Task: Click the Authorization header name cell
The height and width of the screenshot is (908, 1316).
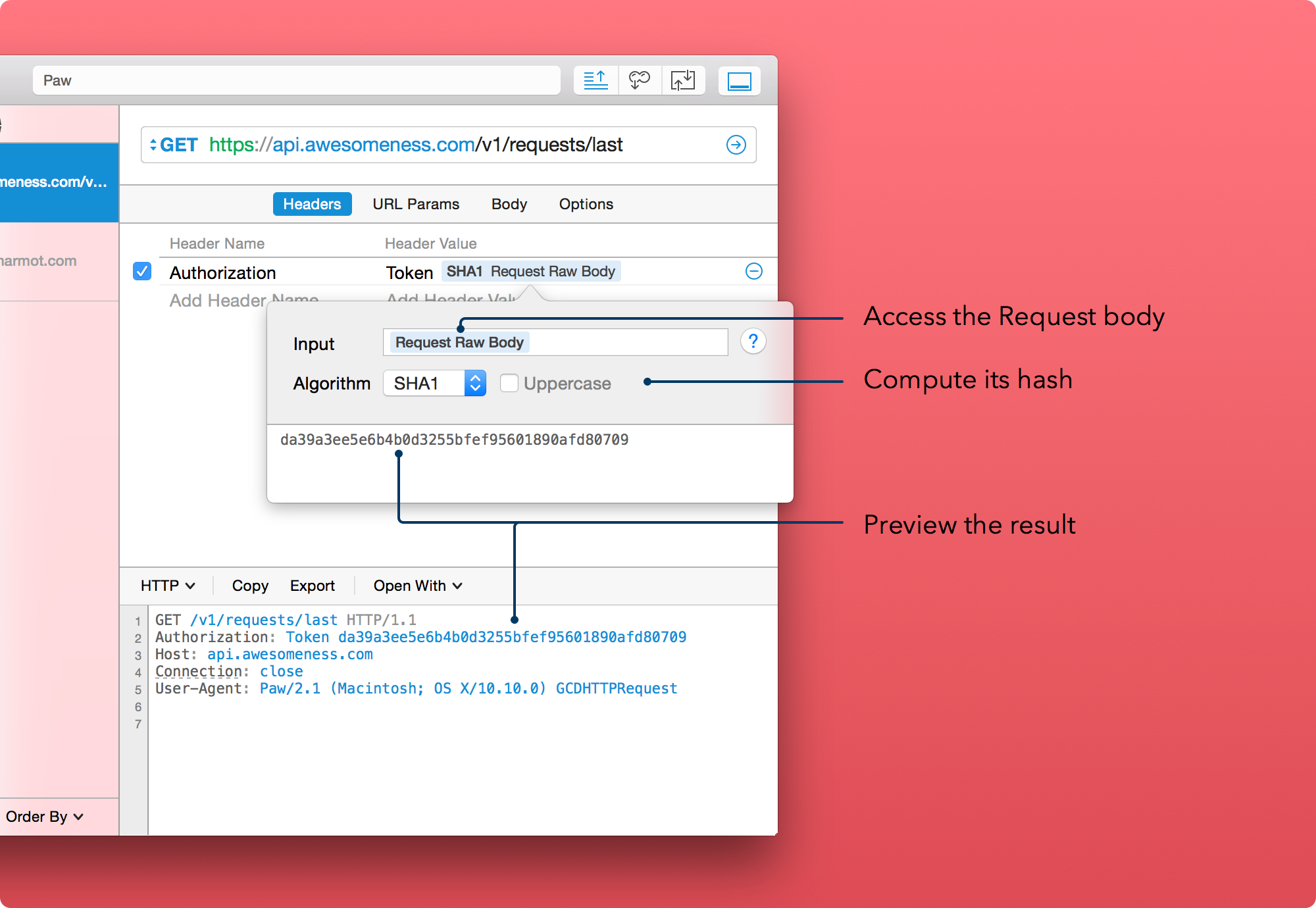Action: 222,272
